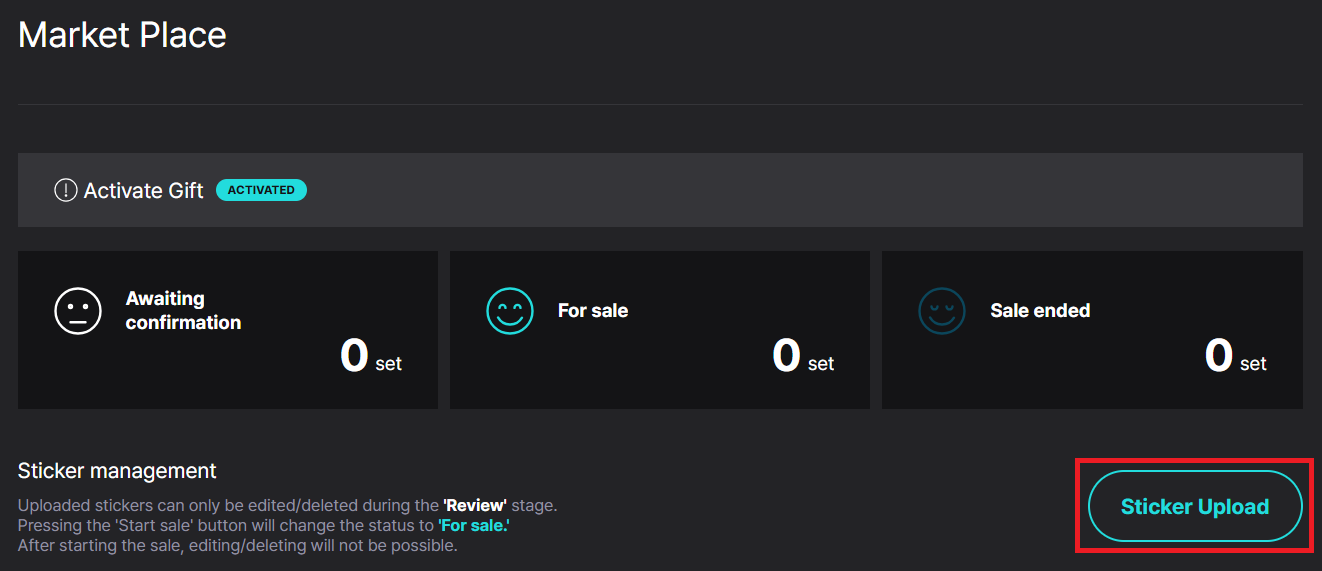Select the Activate Gift label
Viewport: 1322px width, 571px height.
(144, 190)
